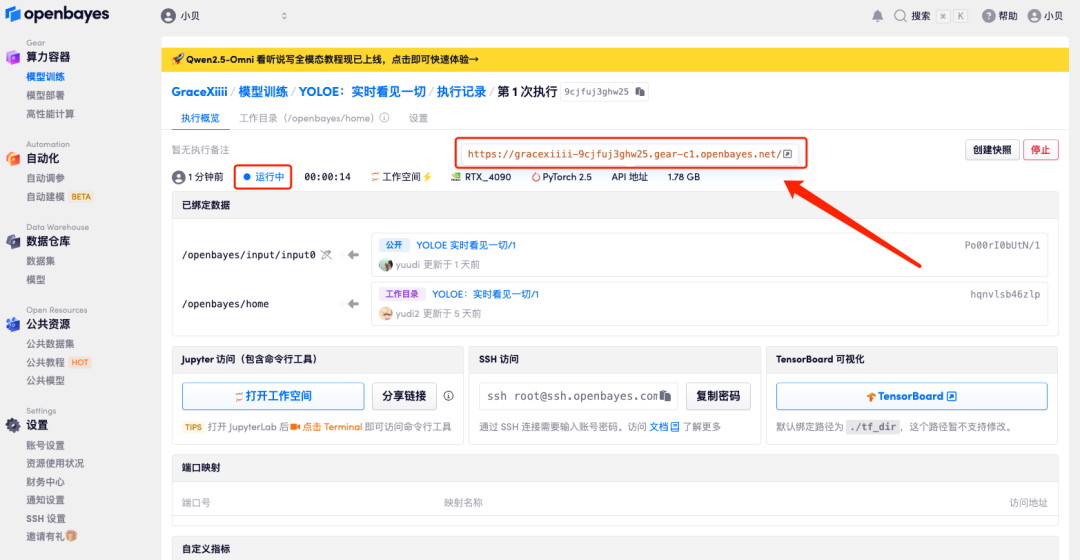Click the API 地址 link
This screenshot has height=560, width=1080.
[x=630, y=177]
